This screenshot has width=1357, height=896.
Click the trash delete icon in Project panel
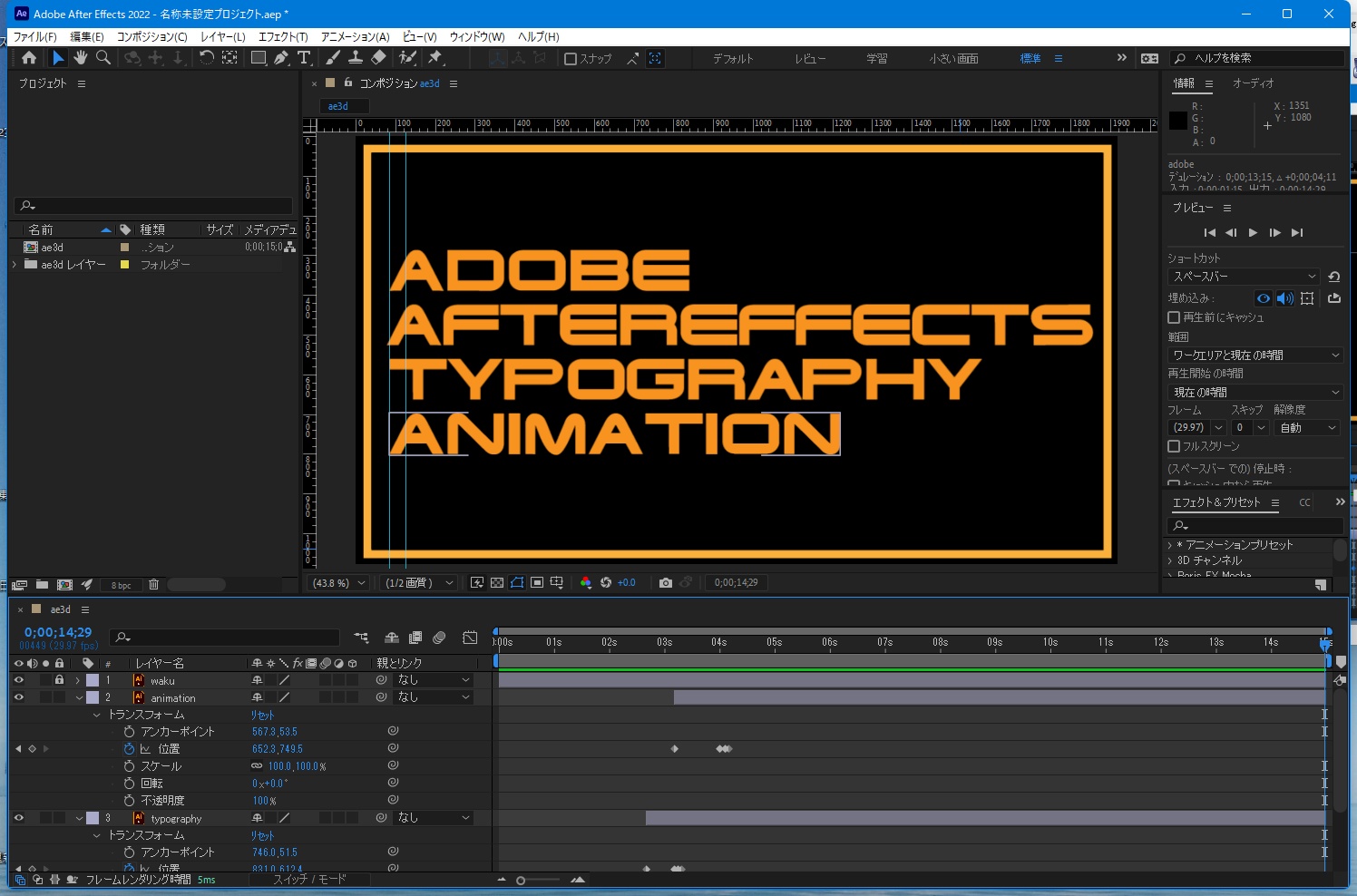click(153, 585)
